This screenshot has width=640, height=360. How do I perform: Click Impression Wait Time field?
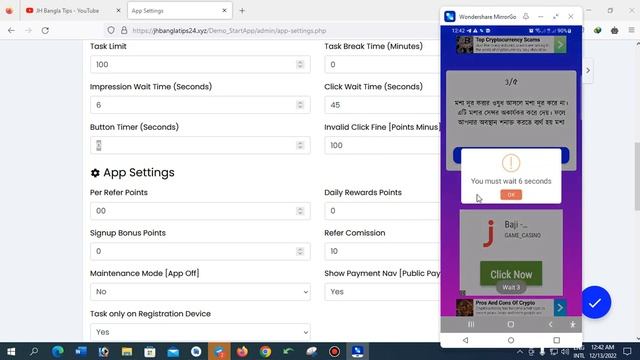point(200,105)
